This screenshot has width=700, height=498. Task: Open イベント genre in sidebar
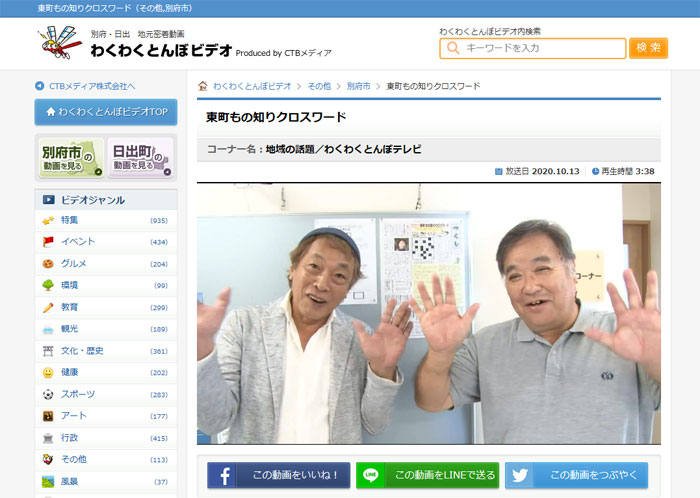[106, 242]
